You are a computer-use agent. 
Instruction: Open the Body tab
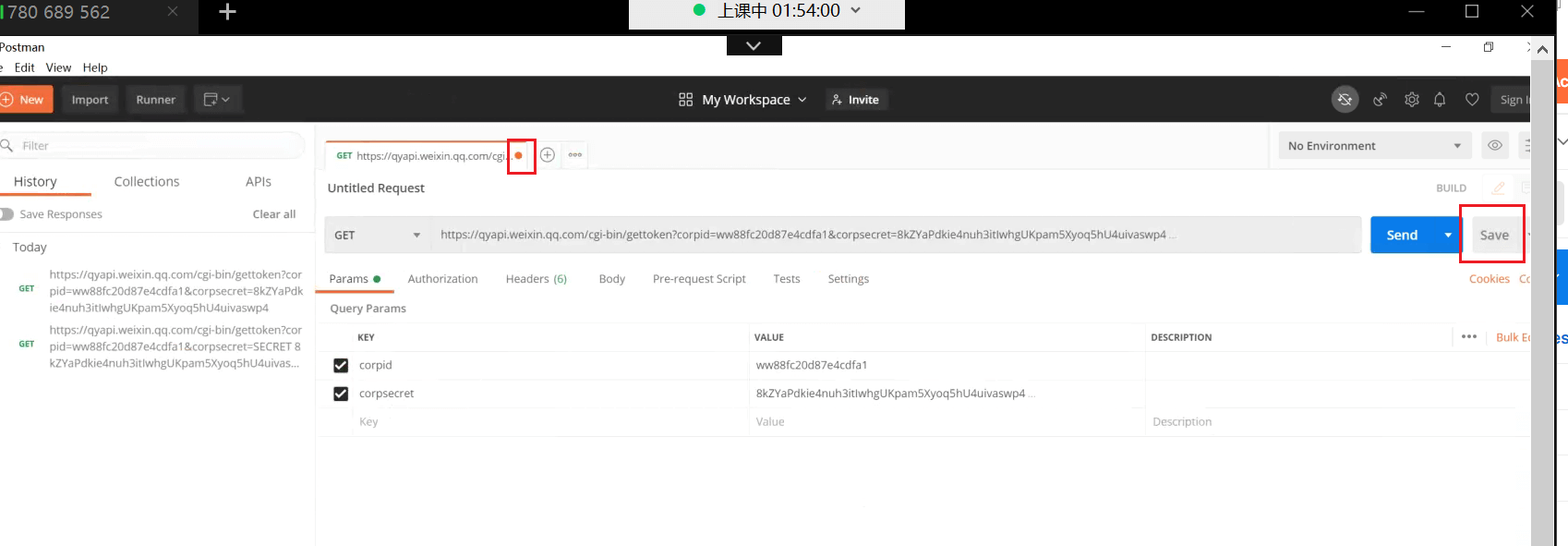pos(611,279)
